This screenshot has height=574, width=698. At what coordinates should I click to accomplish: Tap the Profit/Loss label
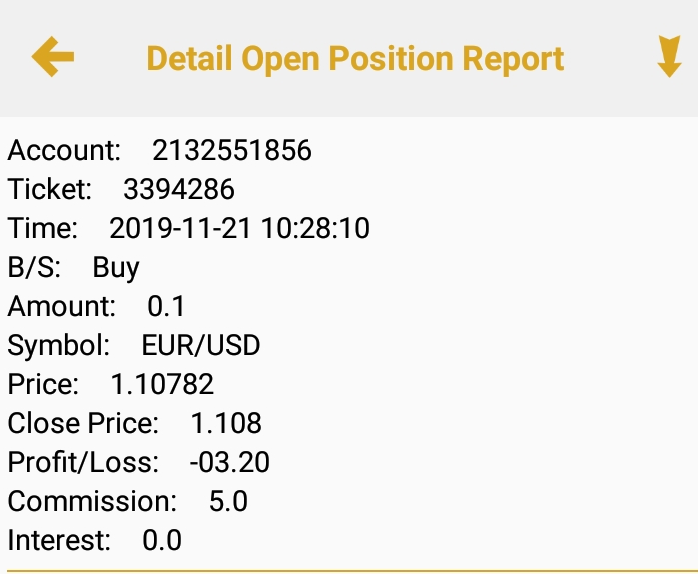click(x=83, y=463)
